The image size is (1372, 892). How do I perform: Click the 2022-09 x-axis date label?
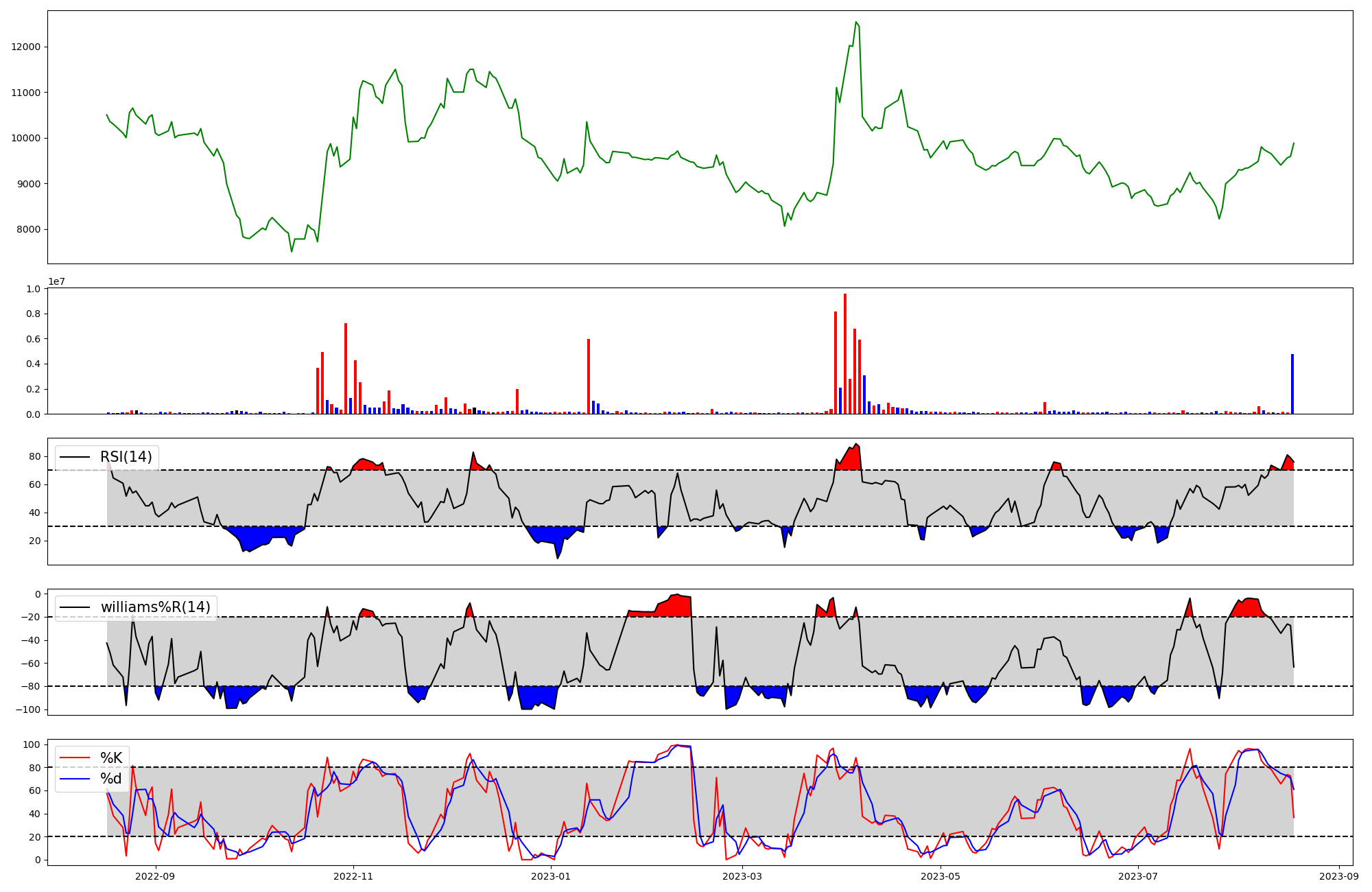[x=156, y=876]
